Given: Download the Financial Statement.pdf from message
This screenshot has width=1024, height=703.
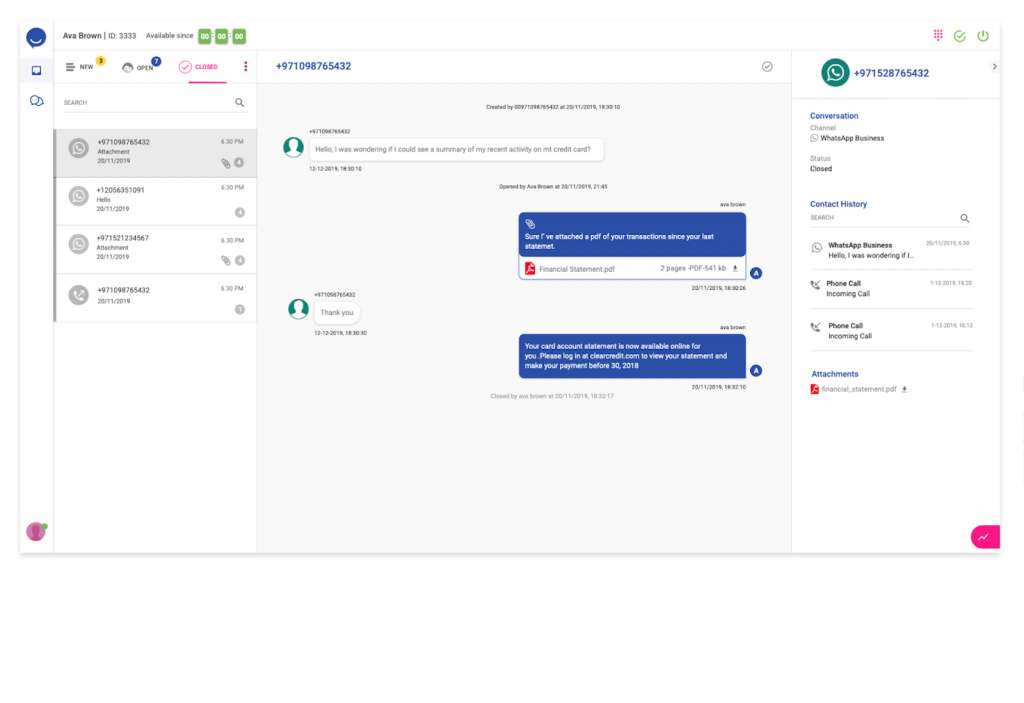Looking at the screenshot, I should (735, 269).
